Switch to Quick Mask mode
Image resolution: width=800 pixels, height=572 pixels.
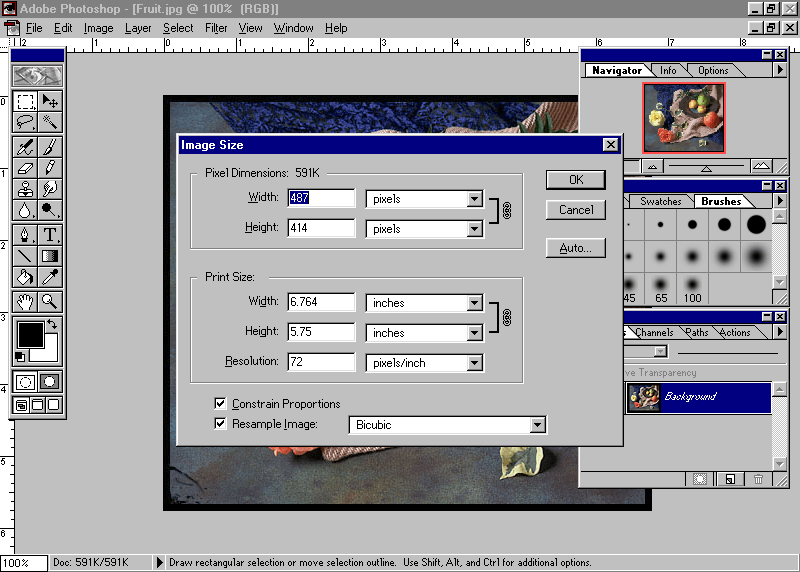point(49,382)
